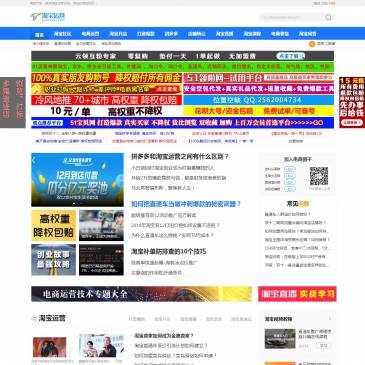Open the two-person photo thumbnail in 淘宝运营

(101, 346)
